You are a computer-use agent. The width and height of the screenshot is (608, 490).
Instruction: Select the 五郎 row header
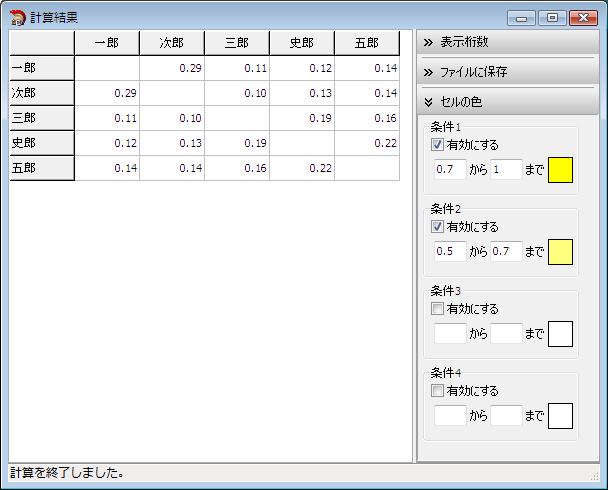pyautogui.click(x=42, y=168)
